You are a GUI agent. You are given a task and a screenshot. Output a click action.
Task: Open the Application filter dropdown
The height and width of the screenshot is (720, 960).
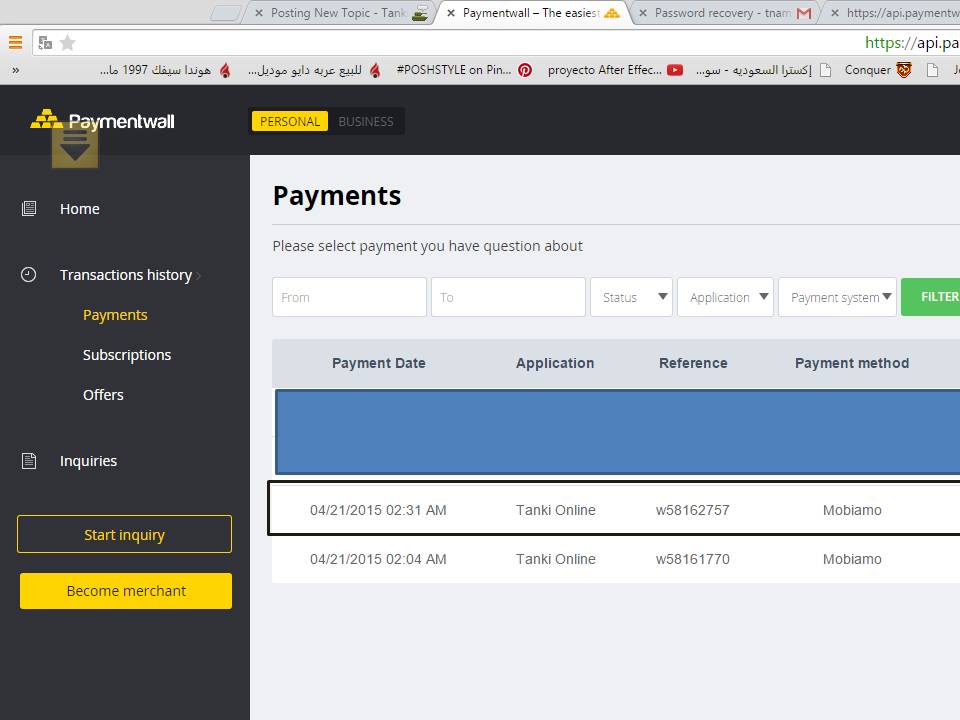(x=725, y=297)
